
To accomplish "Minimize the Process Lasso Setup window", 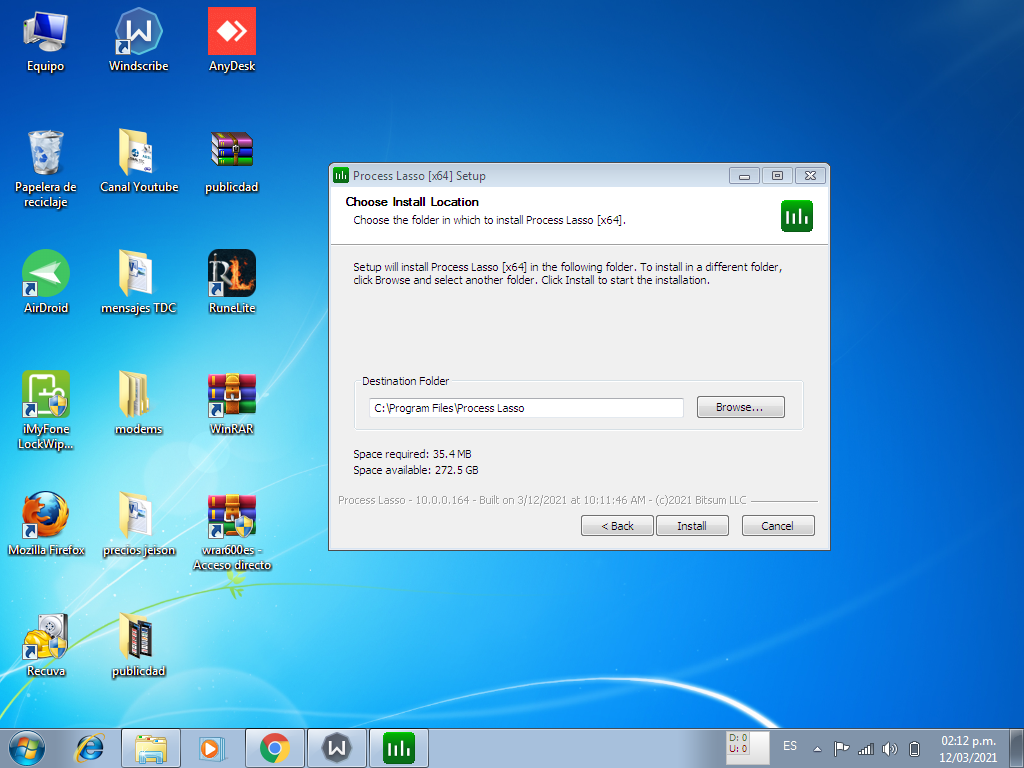I will pos(744,176).
